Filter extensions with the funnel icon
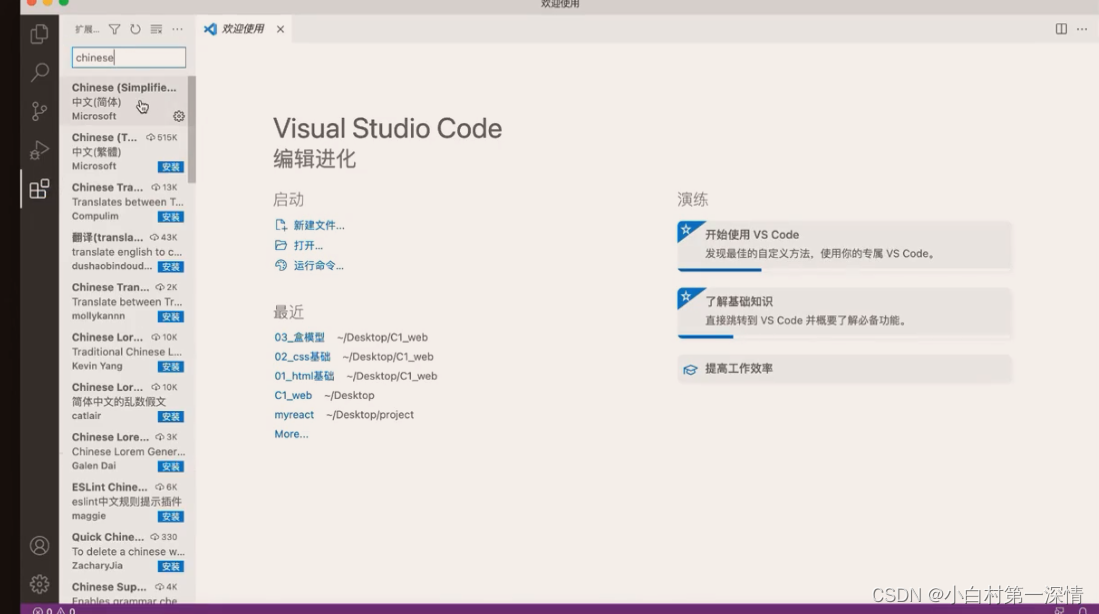The height and width of the screenshot is (614, 1099). [114, 29]
